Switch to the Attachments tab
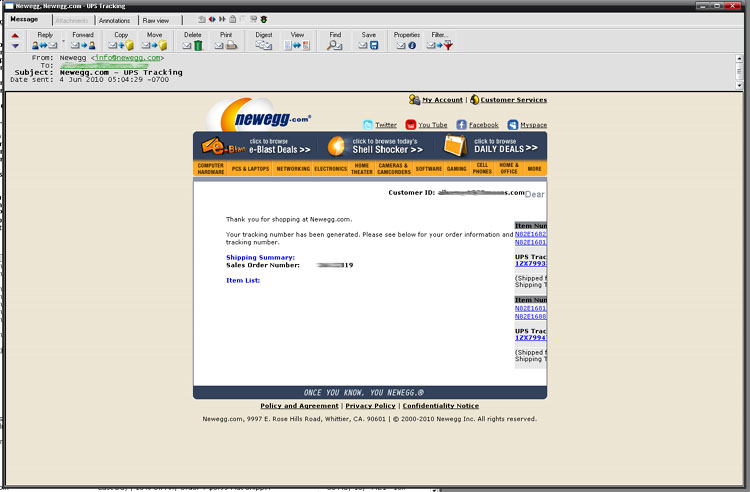Viewport: 750px width, 492px height. 72,21
